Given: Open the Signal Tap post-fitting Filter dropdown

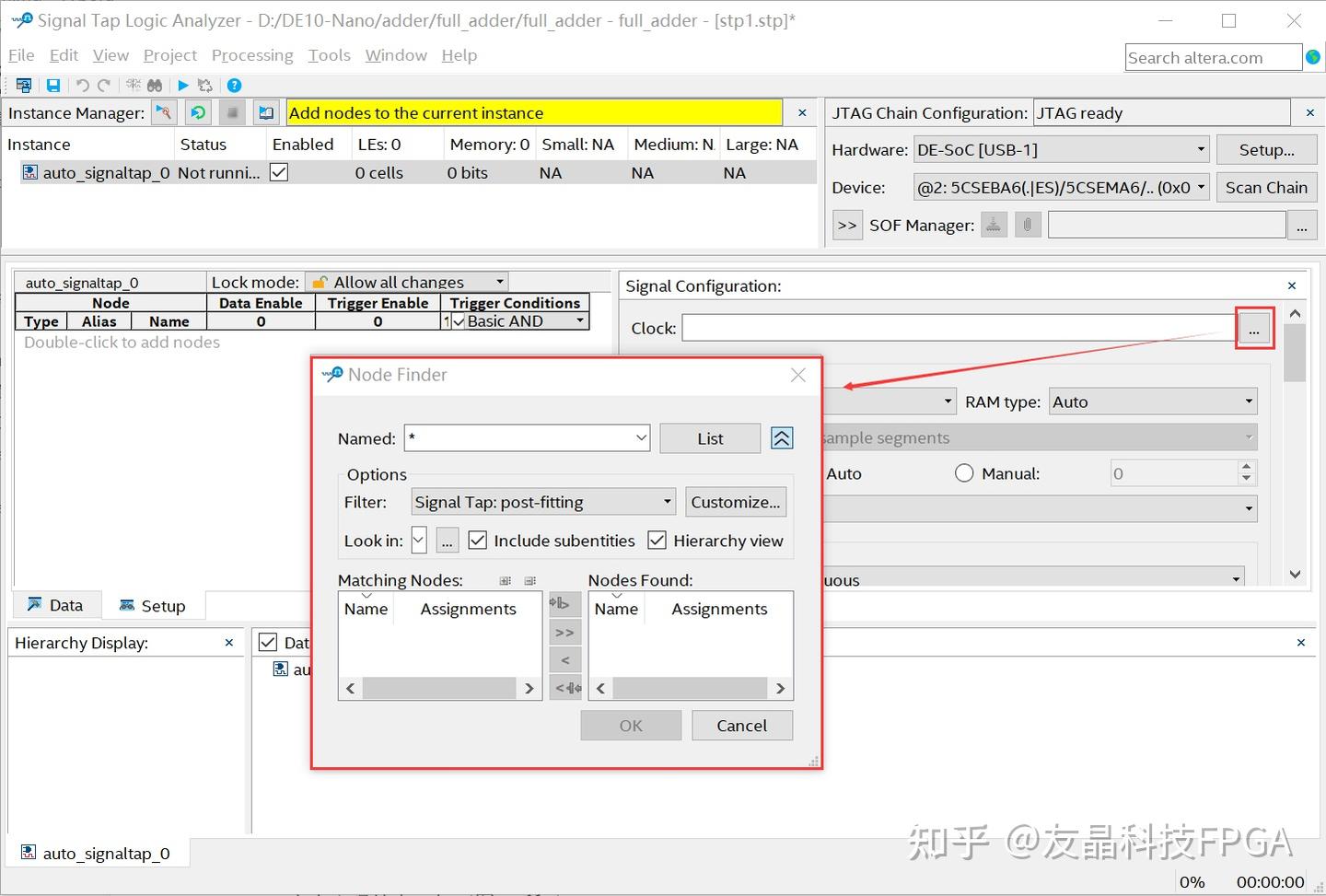Looking at the screenshot, I should (667, 501).
